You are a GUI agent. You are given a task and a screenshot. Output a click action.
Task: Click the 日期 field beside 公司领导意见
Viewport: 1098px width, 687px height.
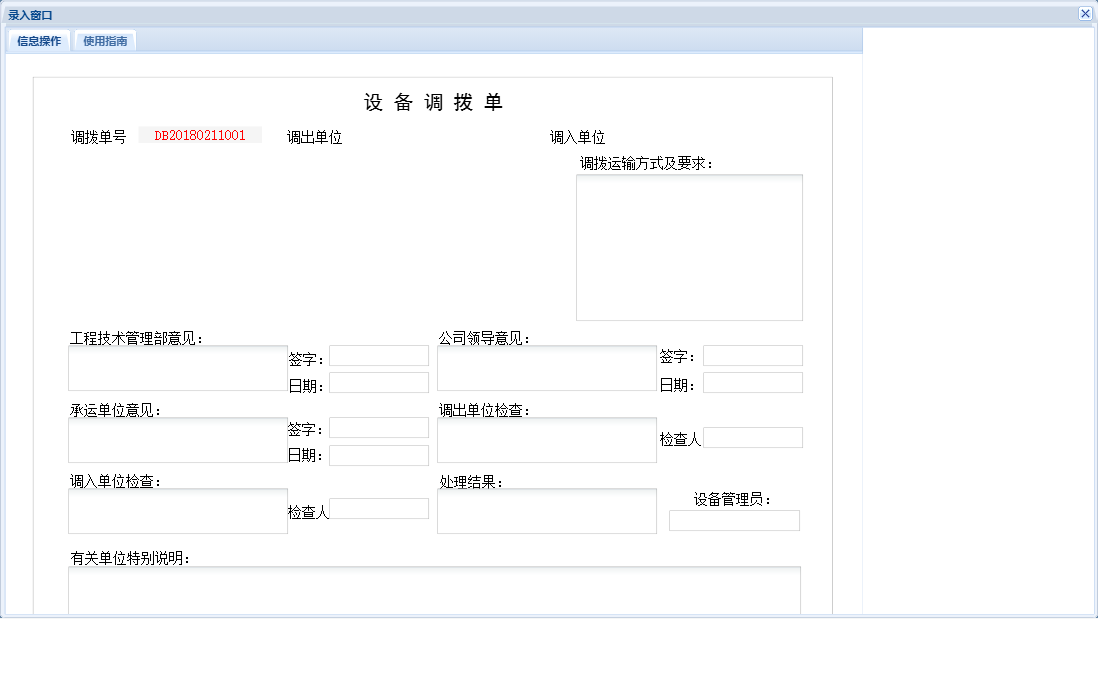[752, 382]
